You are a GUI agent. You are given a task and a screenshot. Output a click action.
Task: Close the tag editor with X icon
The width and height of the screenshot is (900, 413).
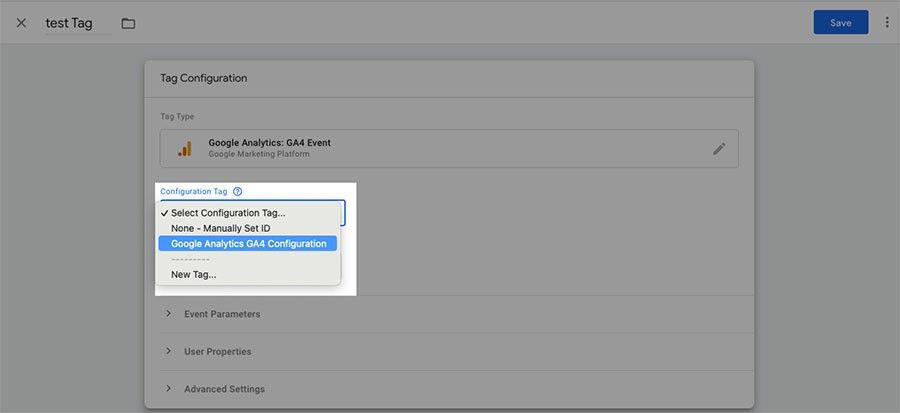click(x=21, y=23)
